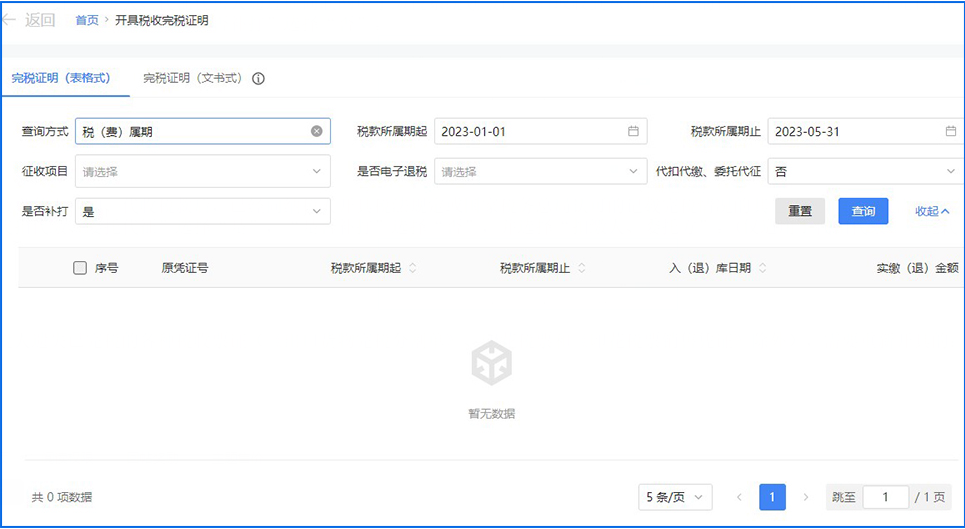Viewport: 965px width, 529px height.
Task: Tick the select-all checkbox beside 序号
Action: click(80, 268)
